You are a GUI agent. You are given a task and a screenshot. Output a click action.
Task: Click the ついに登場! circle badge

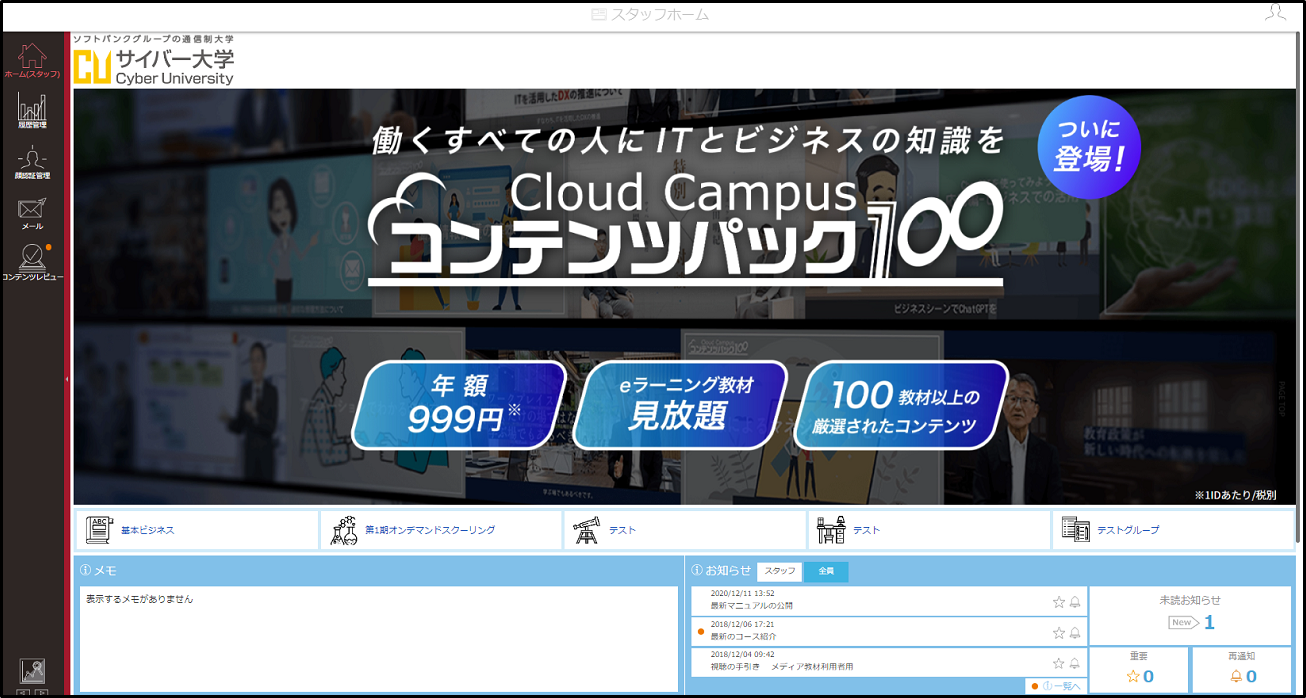coord(1089,147)
